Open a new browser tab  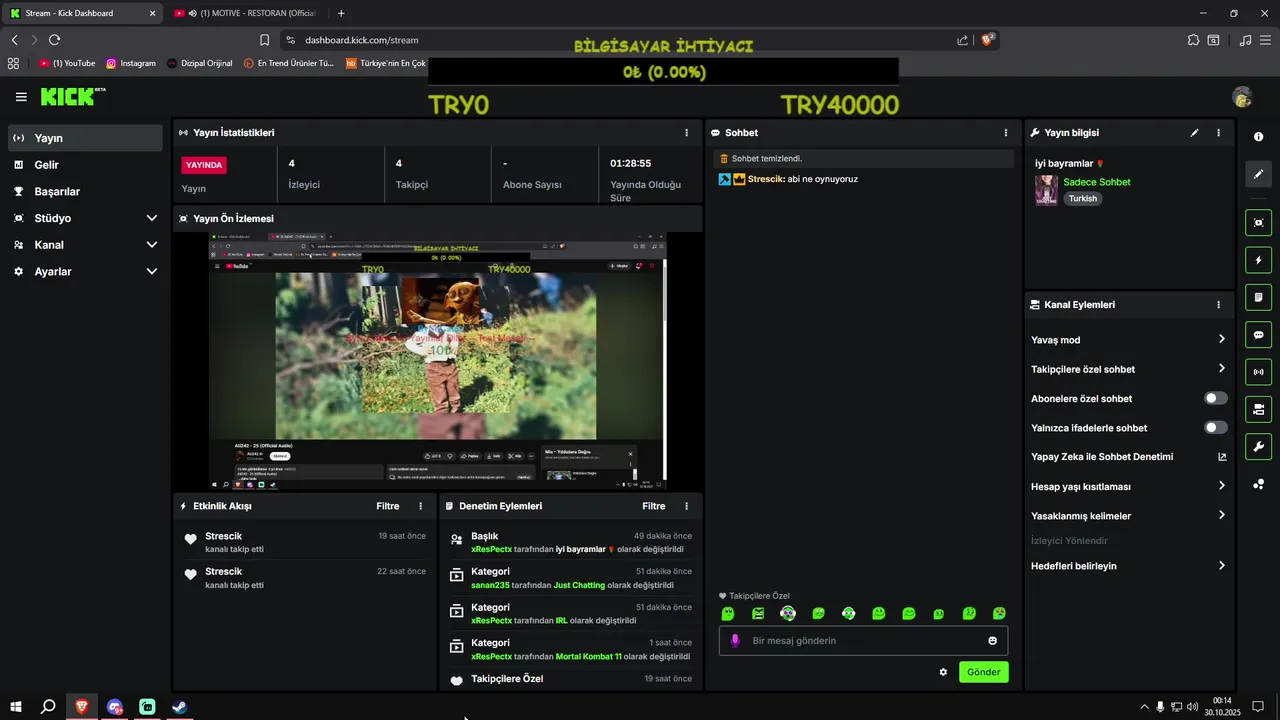point(341,13)
